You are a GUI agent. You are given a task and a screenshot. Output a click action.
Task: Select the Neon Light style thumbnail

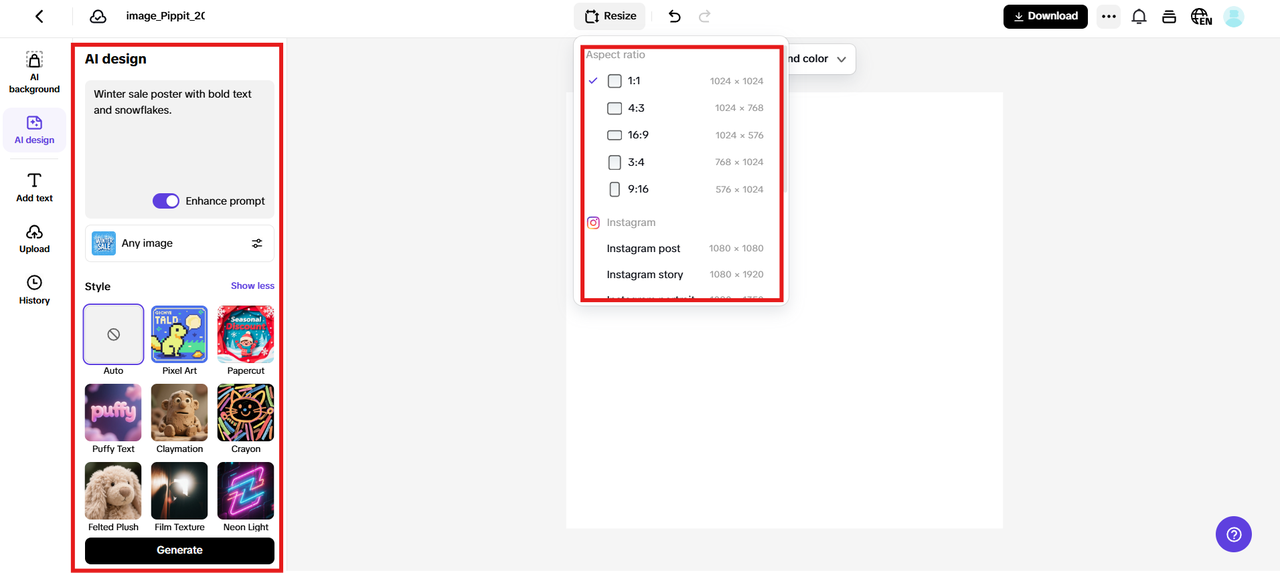tap(245, 490)
